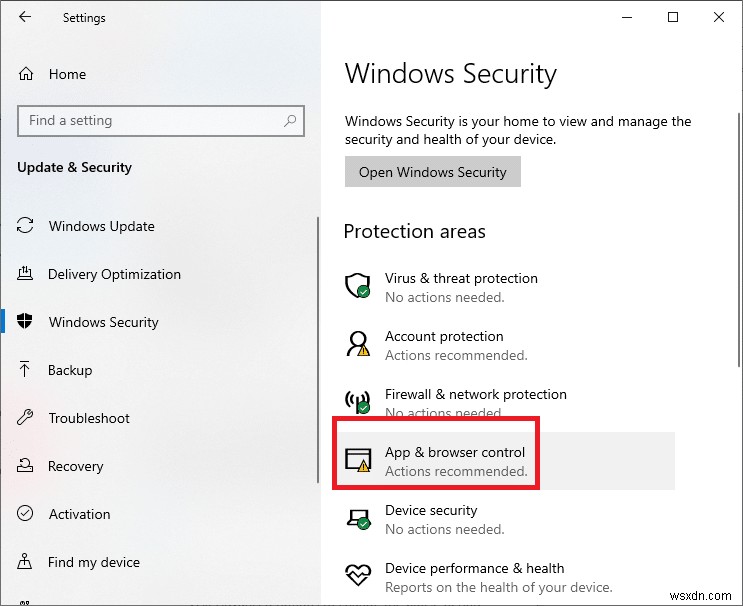Click the back arrow in Settings
This screenshot has width=743, height=606.
25,17
